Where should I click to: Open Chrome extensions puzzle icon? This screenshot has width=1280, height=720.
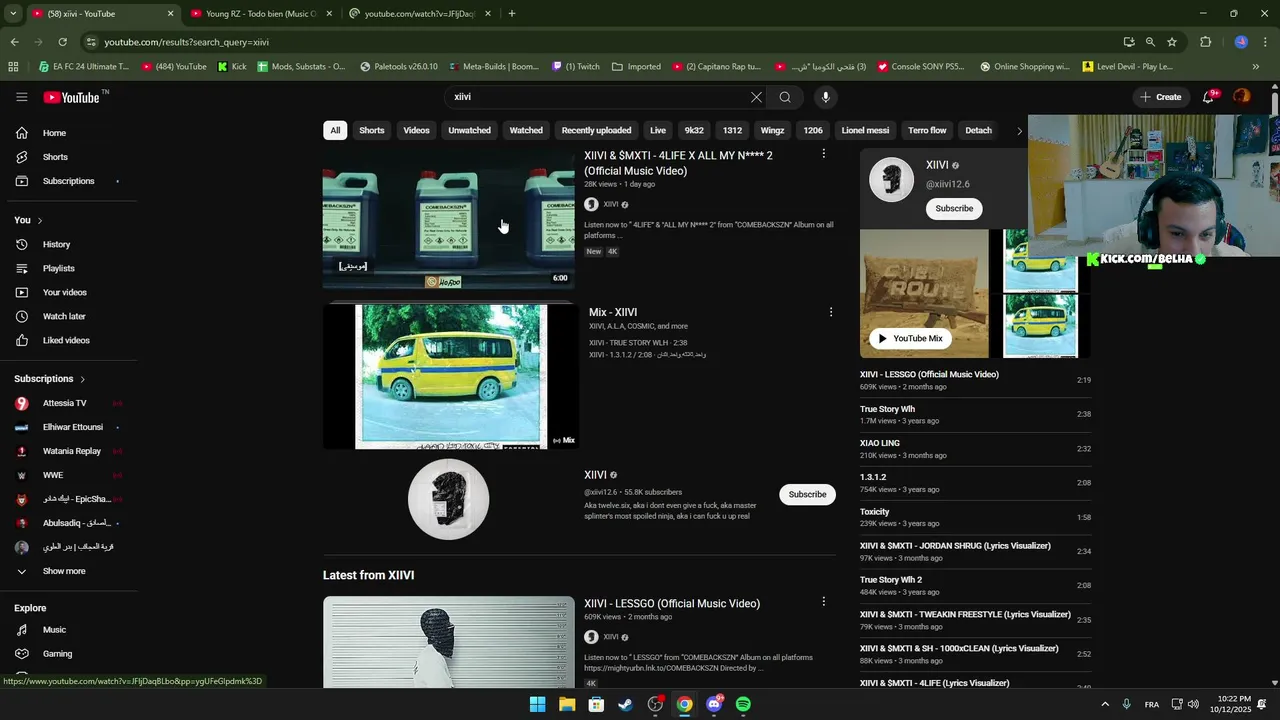pyautogui.click(x=1205, y=42)
